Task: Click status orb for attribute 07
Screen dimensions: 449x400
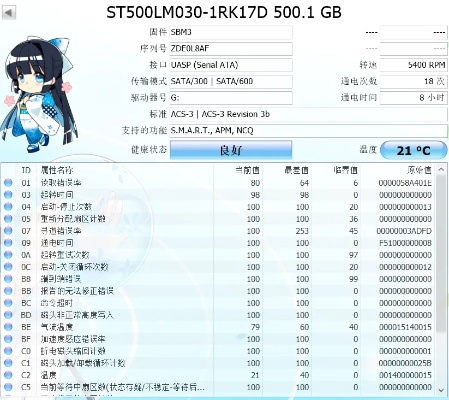Action: click(x=8, y=231)
